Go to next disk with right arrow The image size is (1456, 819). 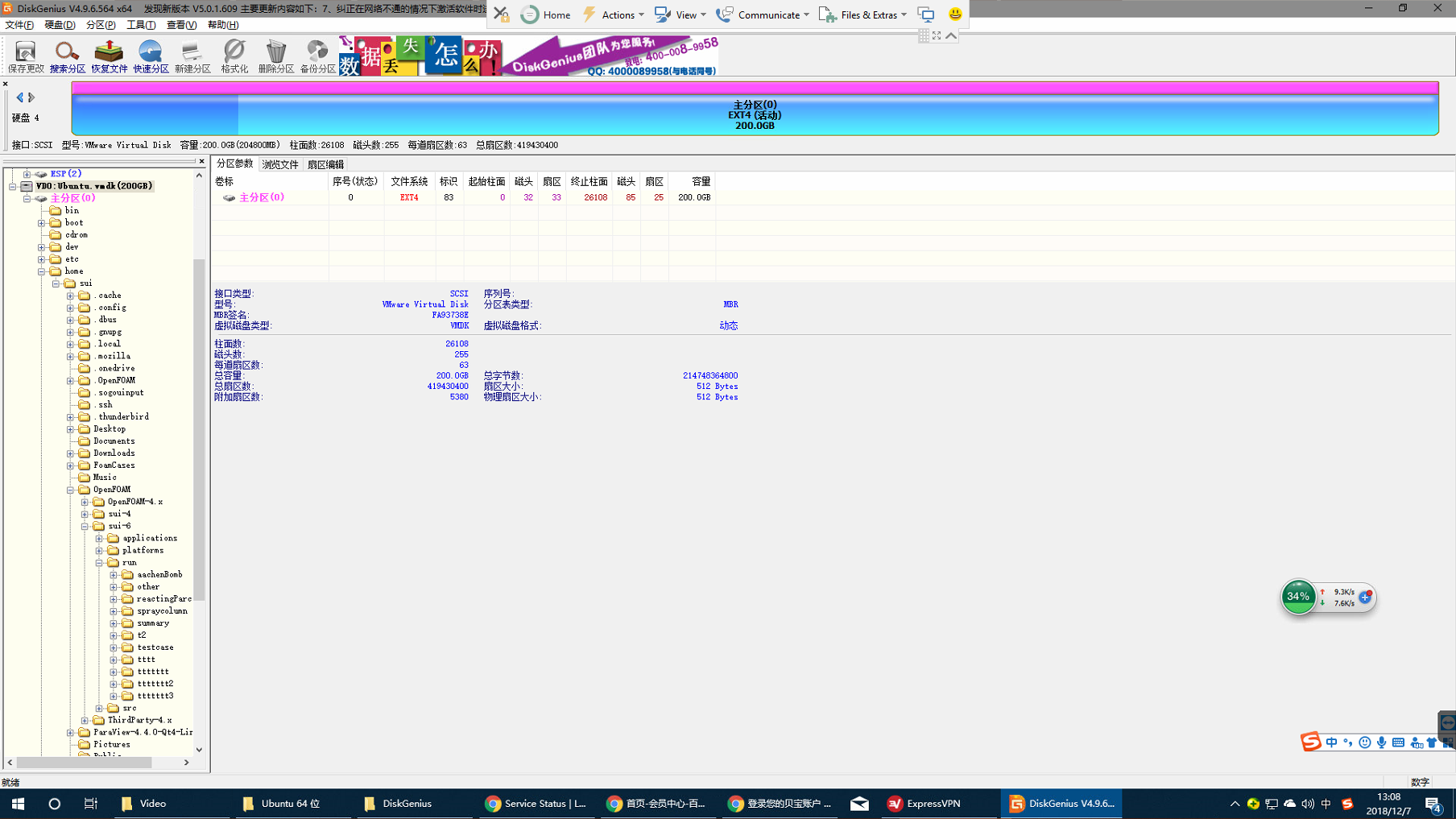[31, 97]
